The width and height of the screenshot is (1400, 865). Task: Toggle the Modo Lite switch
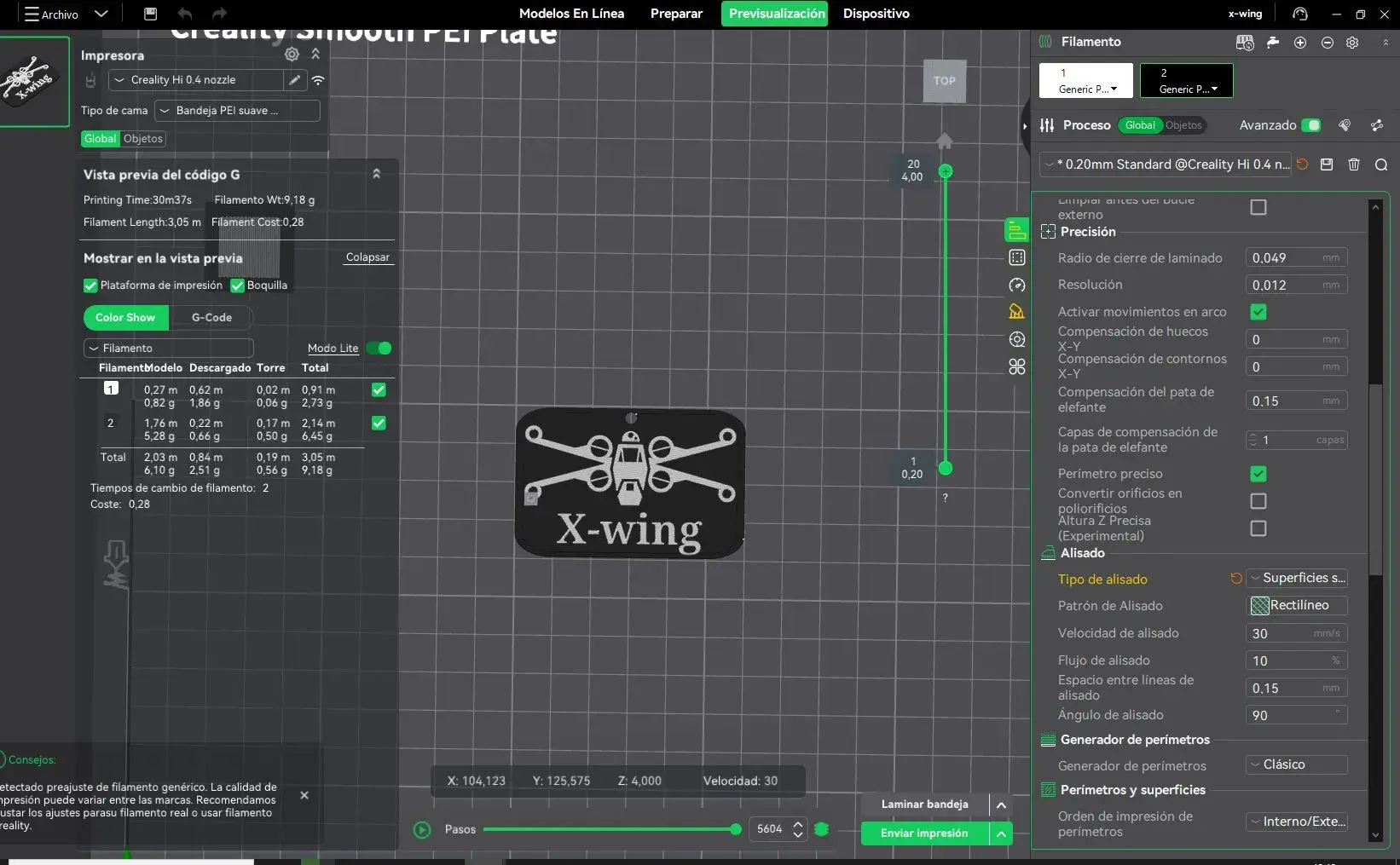click(x=379, y=348)
